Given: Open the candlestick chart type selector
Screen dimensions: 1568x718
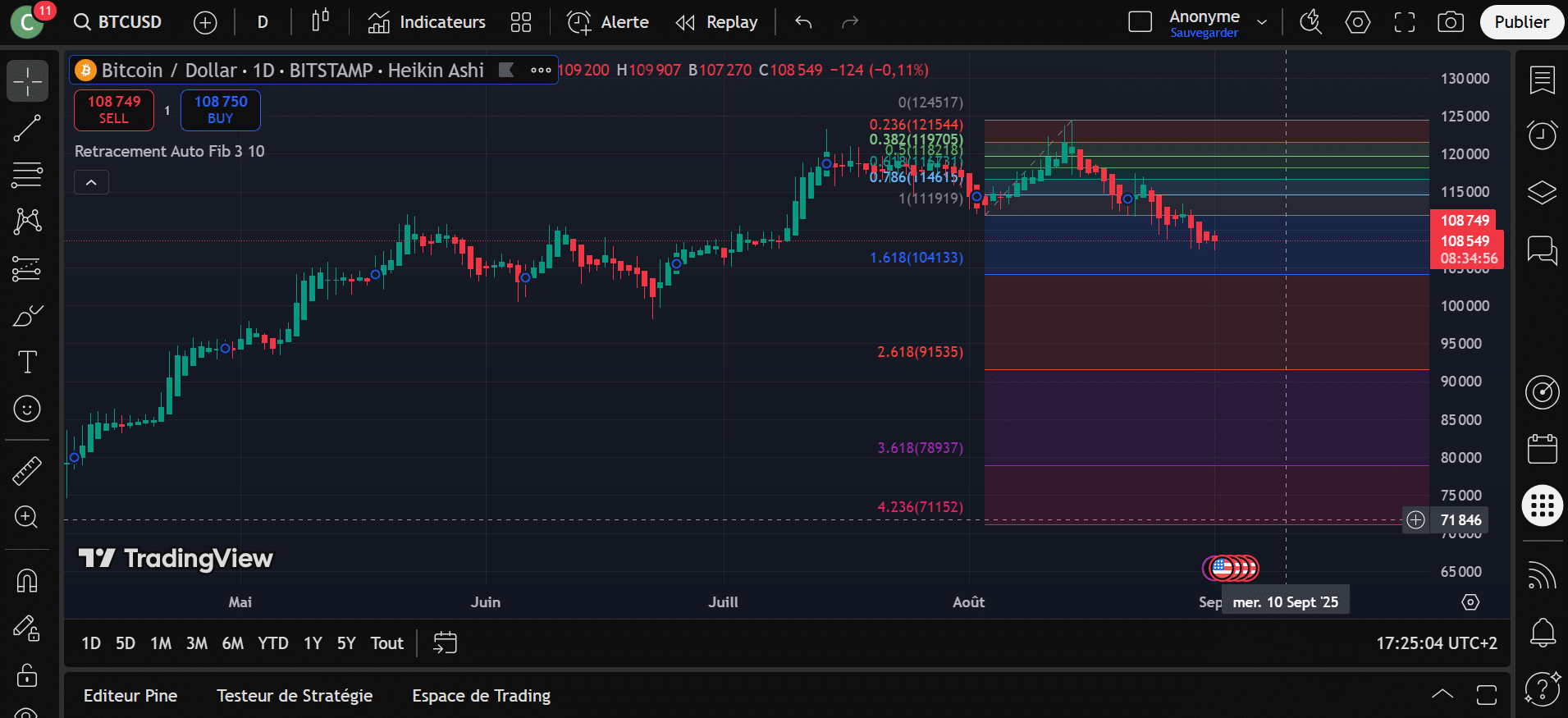Looking at the screenshot, I should (320, 22).
